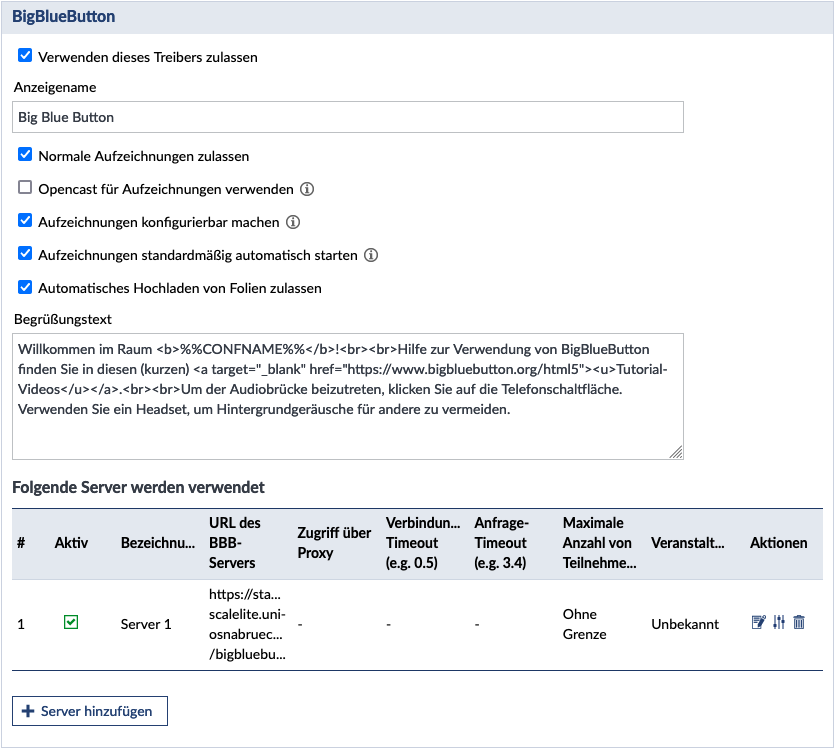Uncheck 'Automatisches Hochladen von Folien zulassen'
The image size is (835, 749).
[x=25, y=288]
